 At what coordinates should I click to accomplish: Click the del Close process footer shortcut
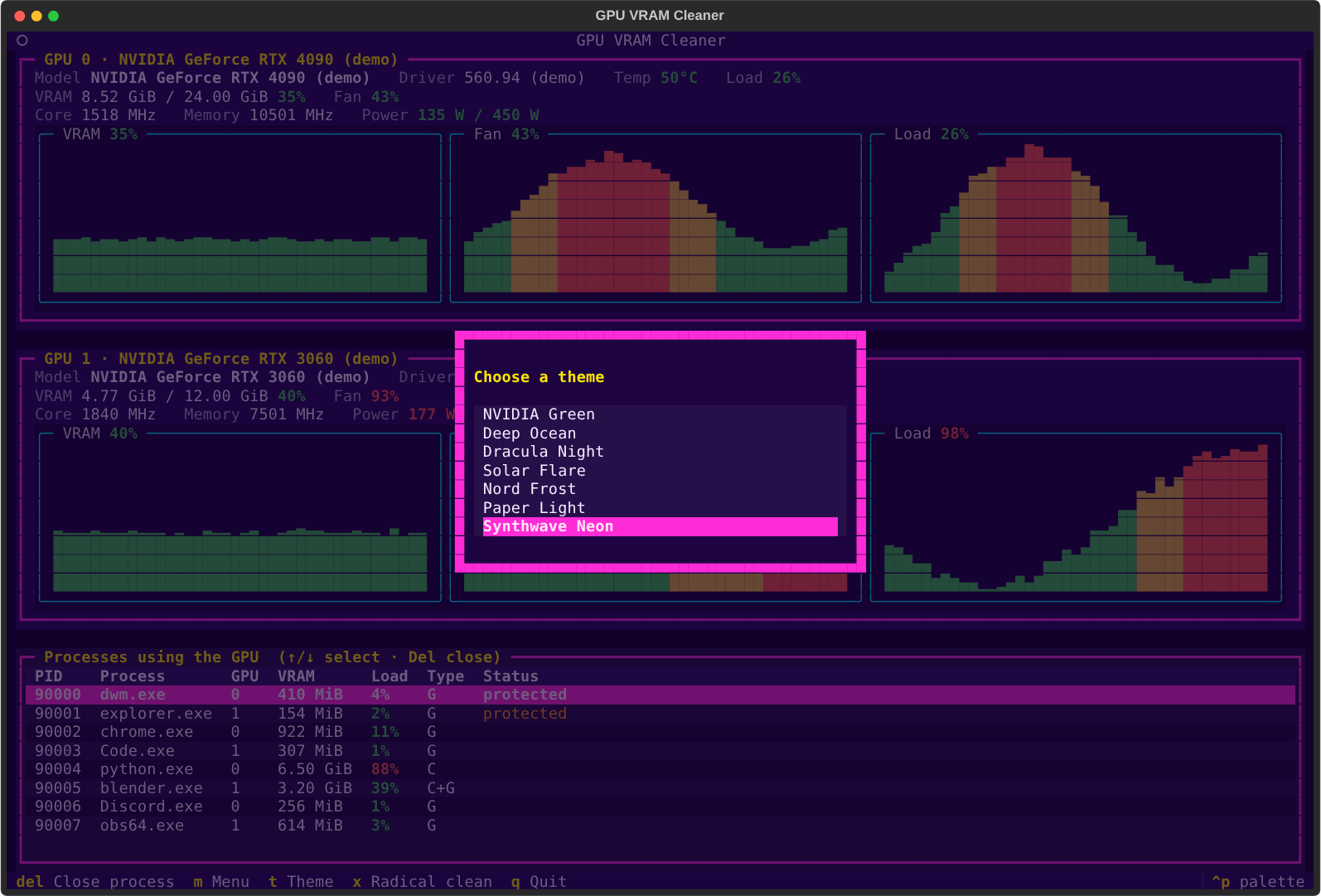(x=95, y=882)
